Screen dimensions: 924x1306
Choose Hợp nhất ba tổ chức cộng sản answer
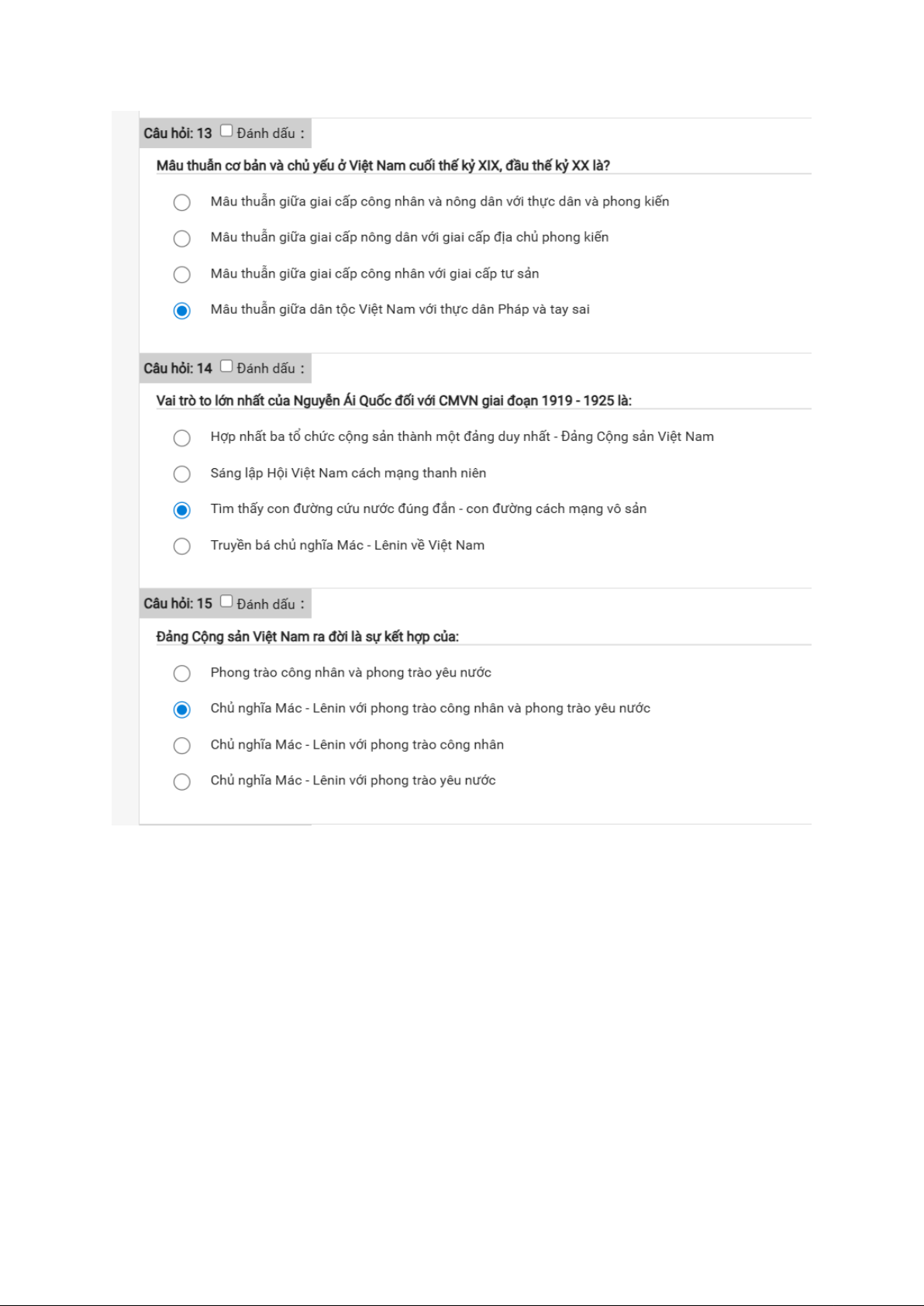point(181,438)
